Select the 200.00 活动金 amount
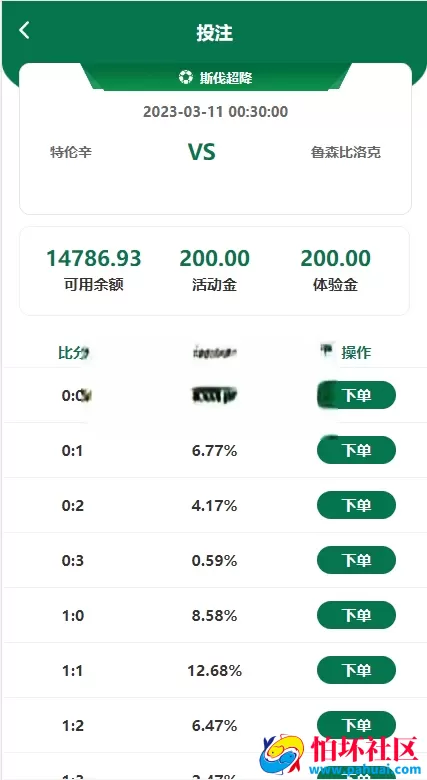This screenshot has height=780, width=427. point(214,258)
